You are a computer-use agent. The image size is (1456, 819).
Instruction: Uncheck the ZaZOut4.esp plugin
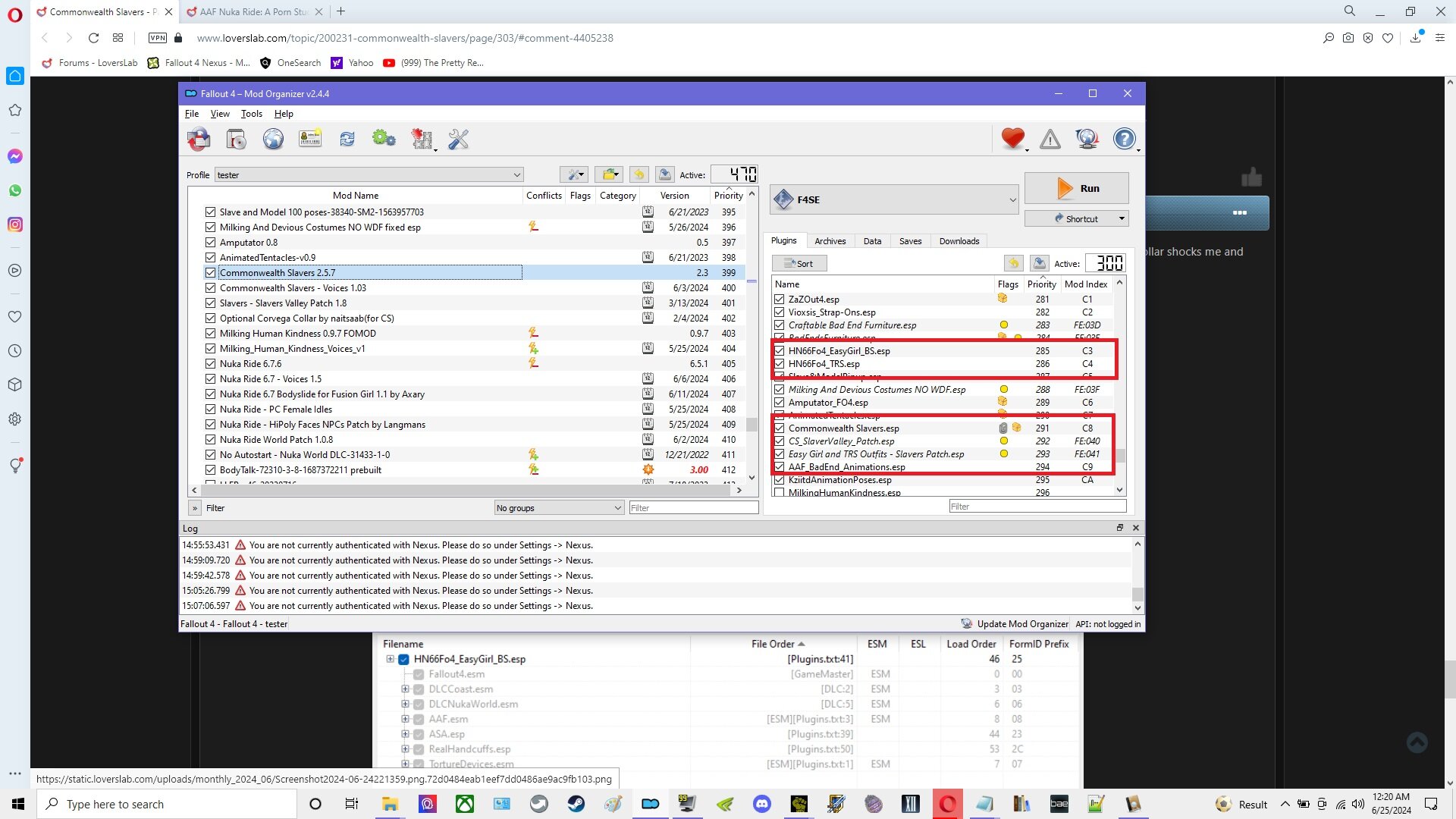click(779, 300)
